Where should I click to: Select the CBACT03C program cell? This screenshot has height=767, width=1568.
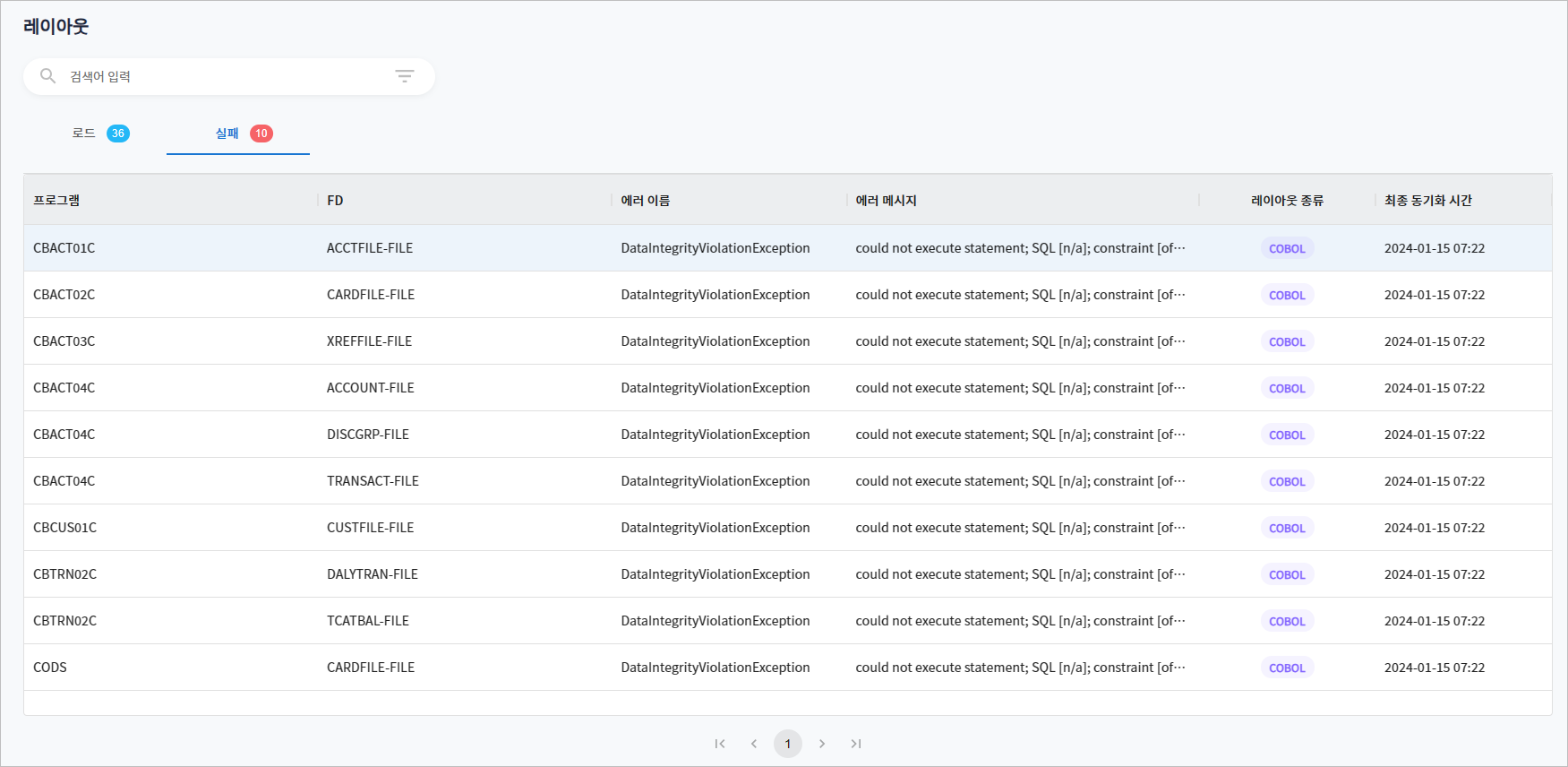pyautogui.click(x=64, y=341)
